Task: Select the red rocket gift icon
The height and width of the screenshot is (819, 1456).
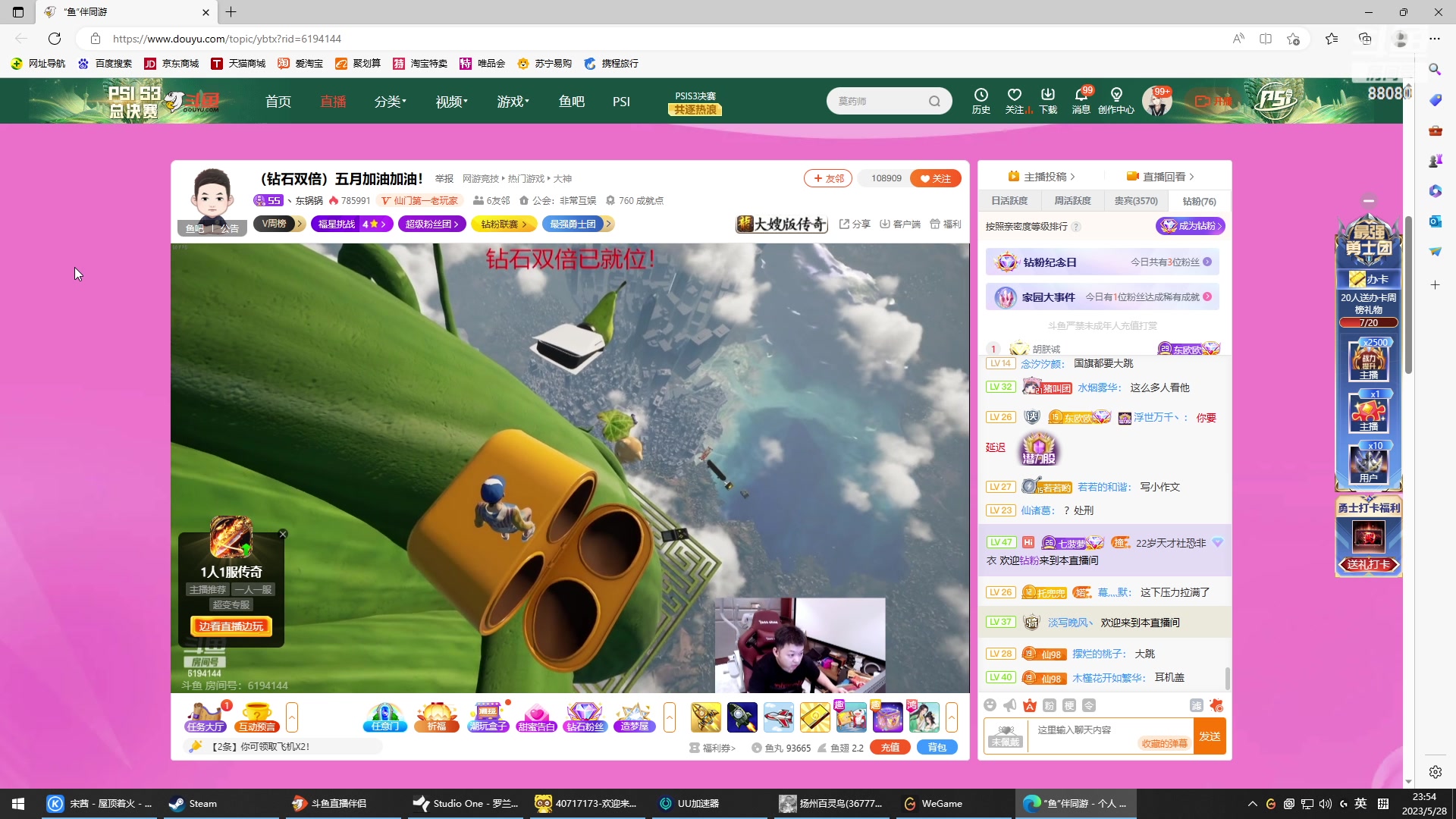Action: pos(779,717)
